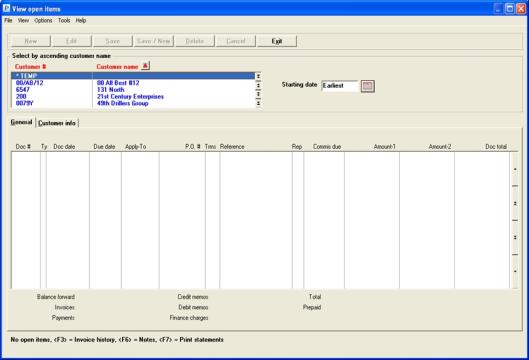This screenshot has width=529, height=360.
Task: Switch to the Customer info tab
Action: click(x=57, y=123)
